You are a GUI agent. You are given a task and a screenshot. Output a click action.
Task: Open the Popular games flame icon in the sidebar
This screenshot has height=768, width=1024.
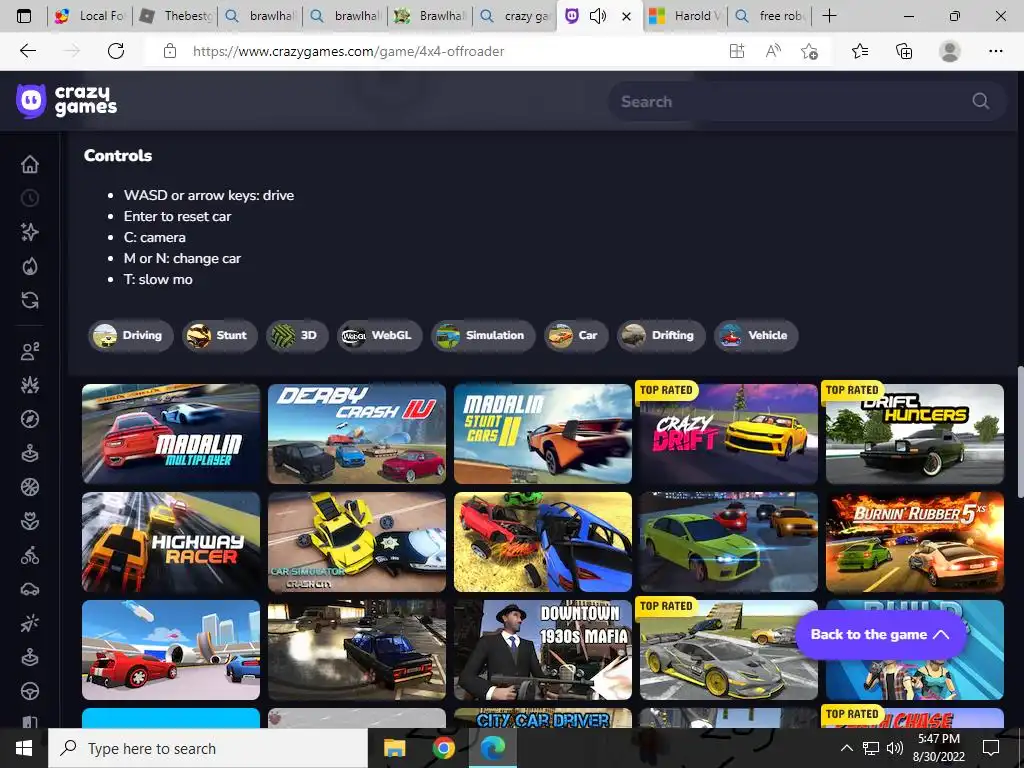30,266
